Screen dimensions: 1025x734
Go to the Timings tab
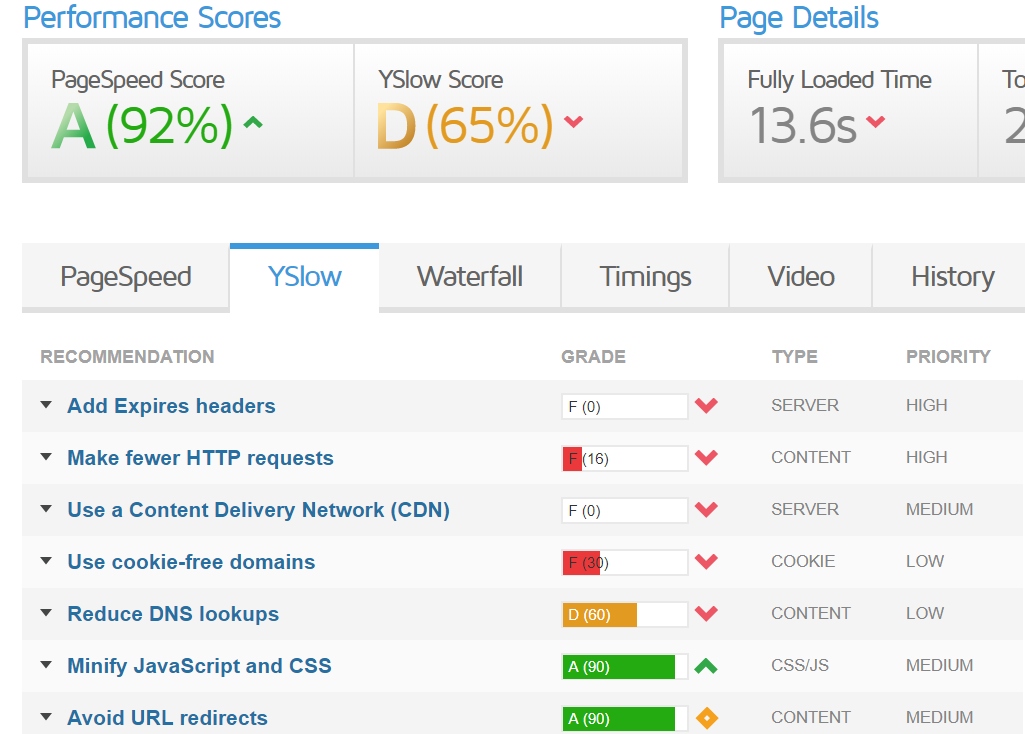[x=645, y=277]
